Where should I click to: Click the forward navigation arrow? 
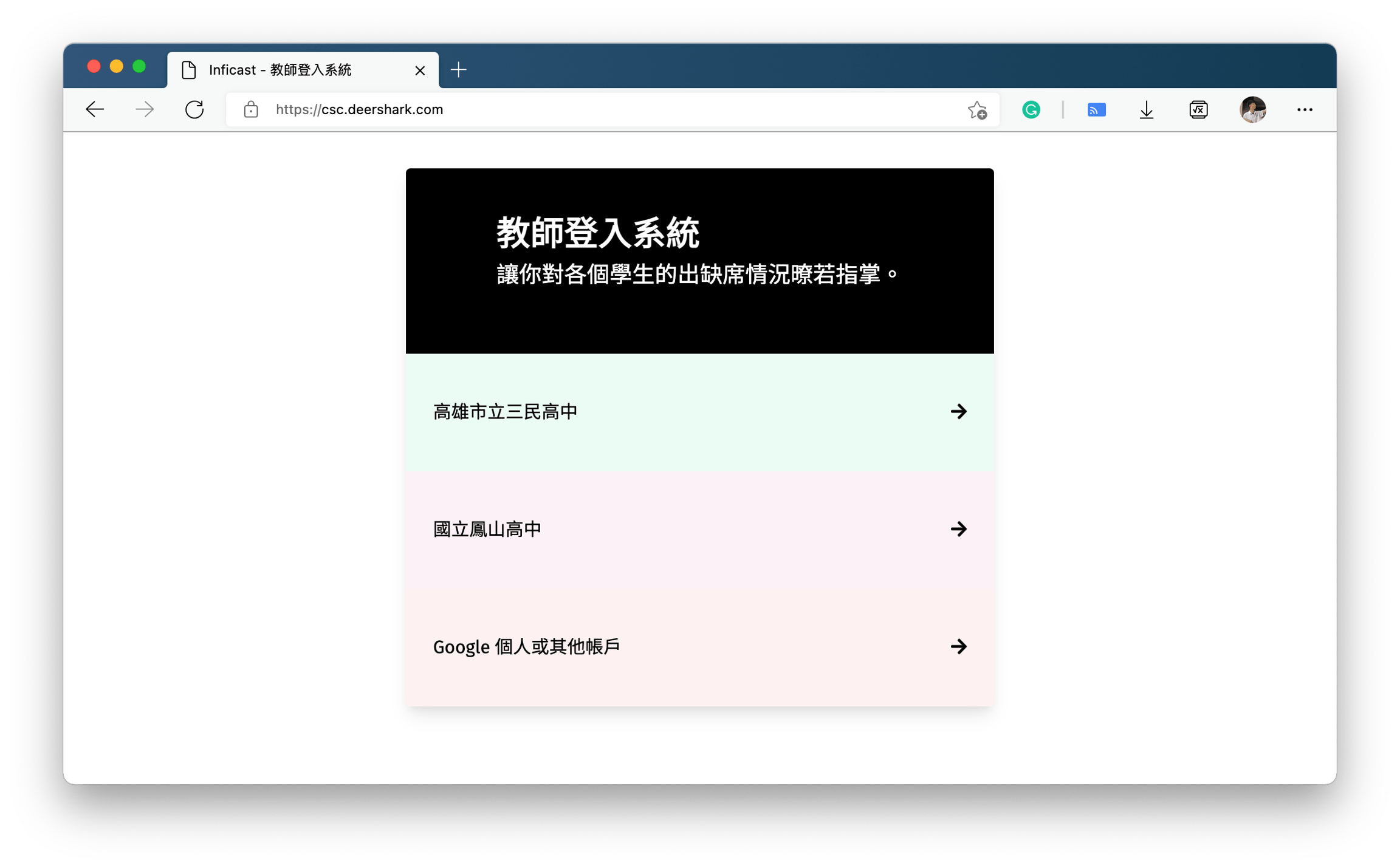(145, 109)
